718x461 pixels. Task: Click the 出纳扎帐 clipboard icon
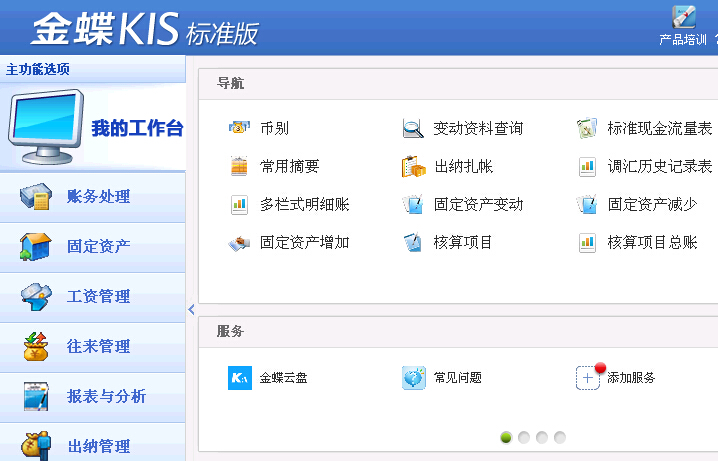click(413, 166)
